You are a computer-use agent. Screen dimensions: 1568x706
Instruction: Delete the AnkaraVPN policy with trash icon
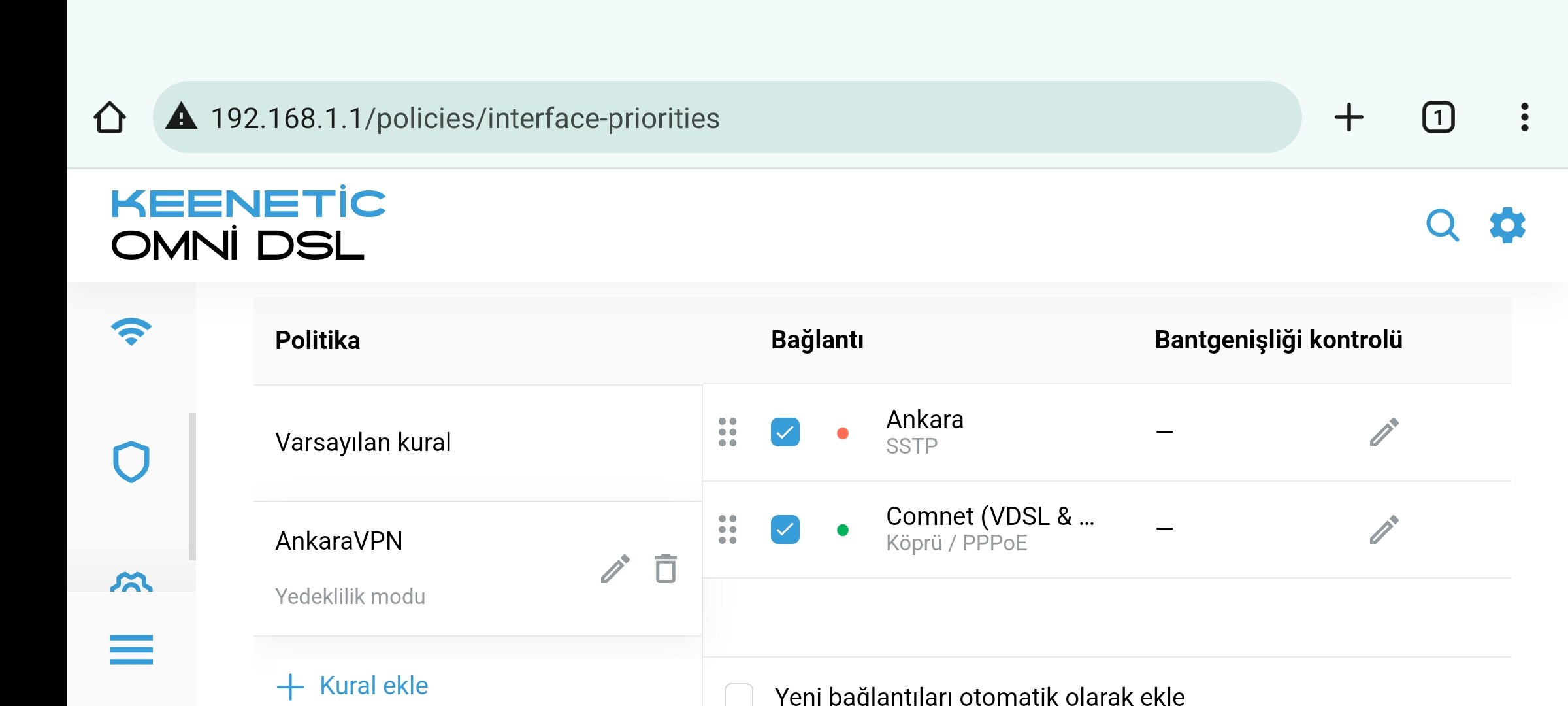(x=666, y=568)
